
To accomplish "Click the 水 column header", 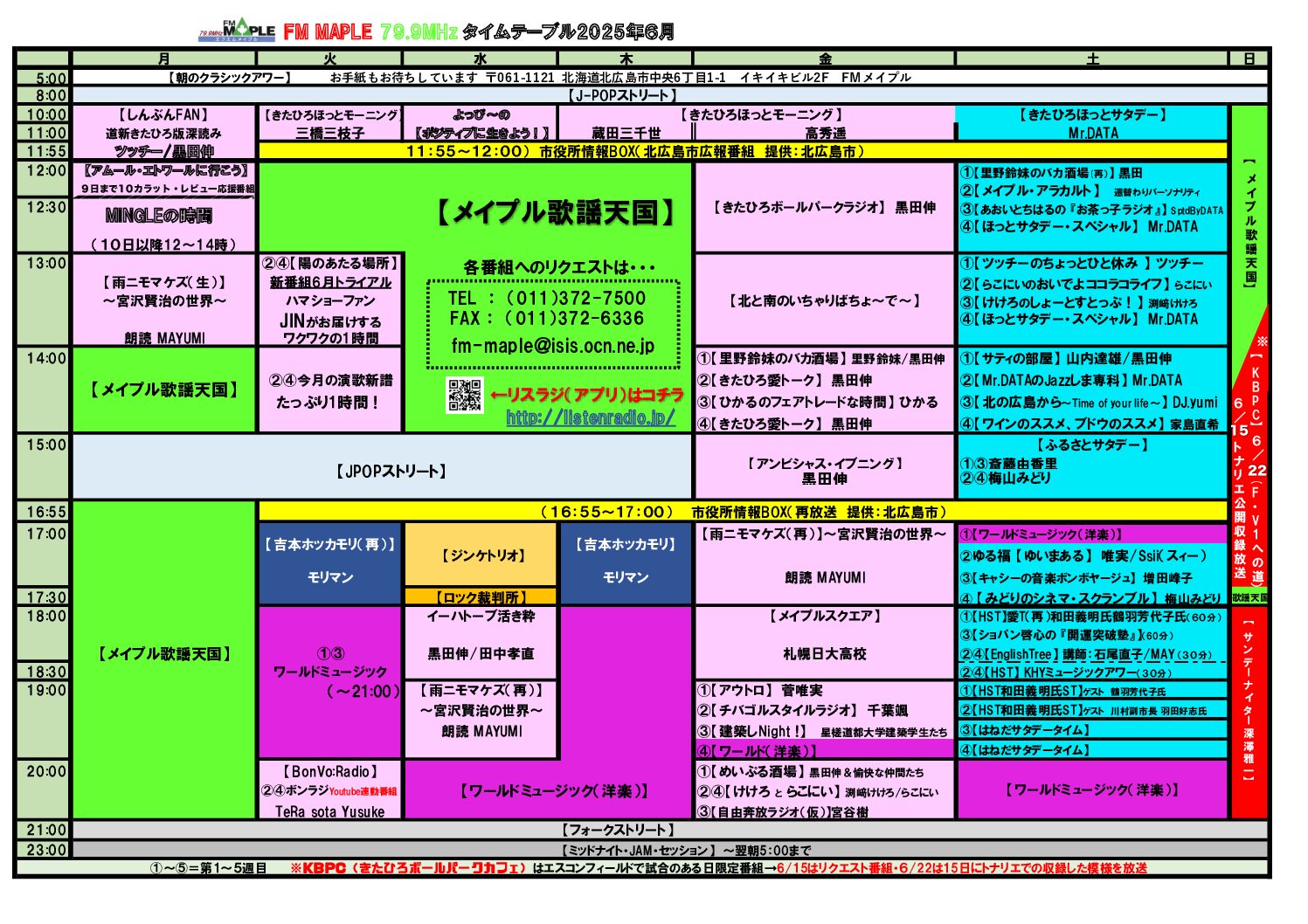I will [480, 59].
